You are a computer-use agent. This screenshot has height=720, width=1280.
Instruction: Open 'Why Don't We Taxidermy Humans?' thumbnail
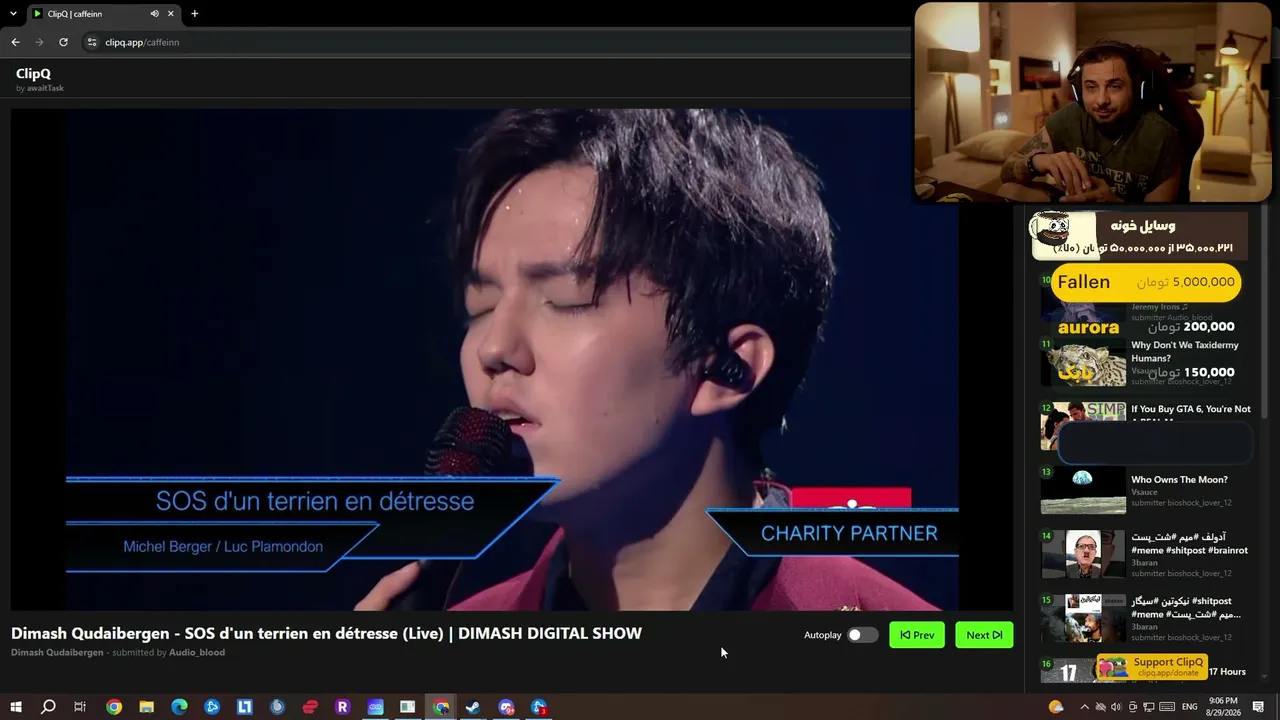click(1083, 362)
